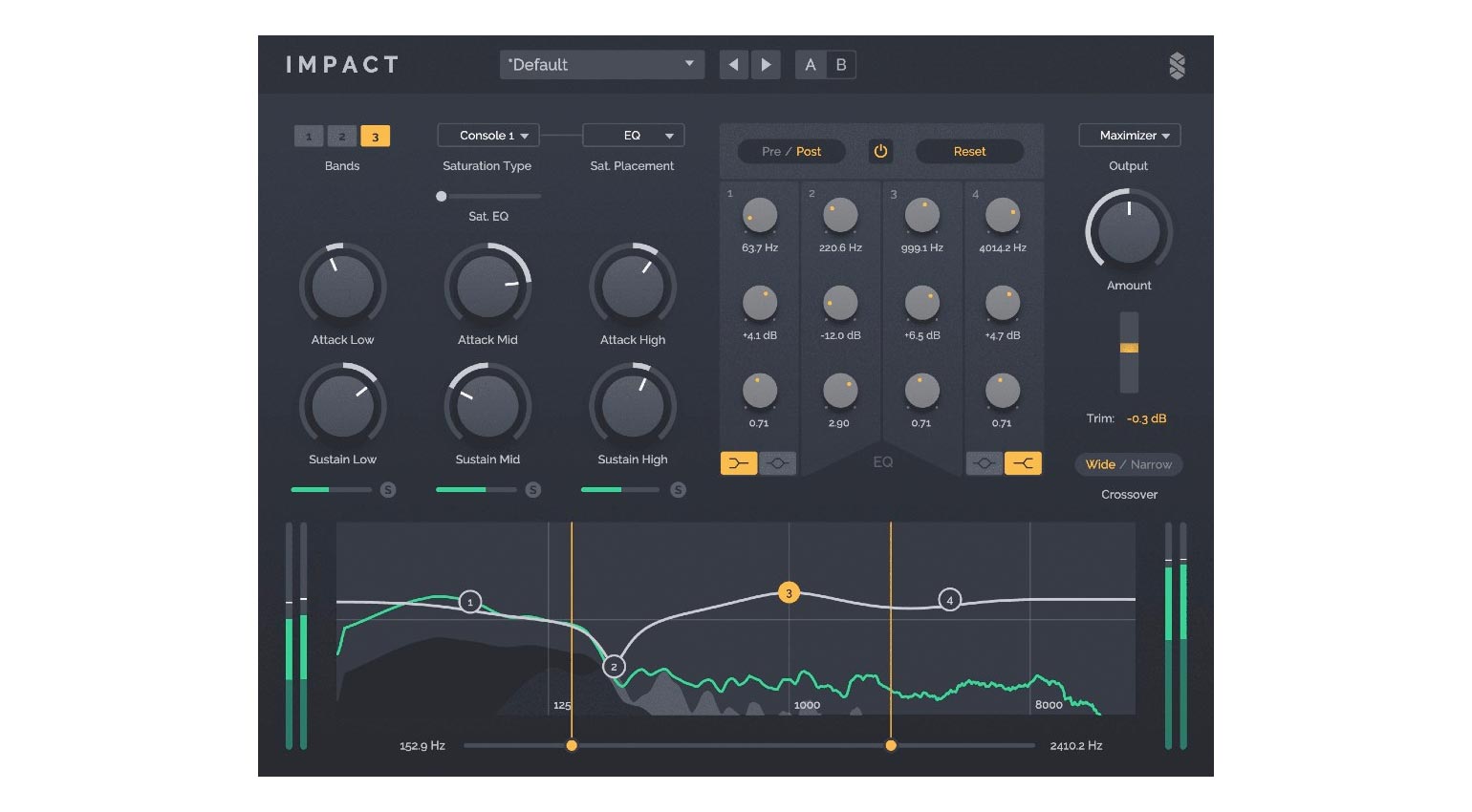Click the Sat. EQ slider handle
1472x812 pixels.
coord(441,196)
